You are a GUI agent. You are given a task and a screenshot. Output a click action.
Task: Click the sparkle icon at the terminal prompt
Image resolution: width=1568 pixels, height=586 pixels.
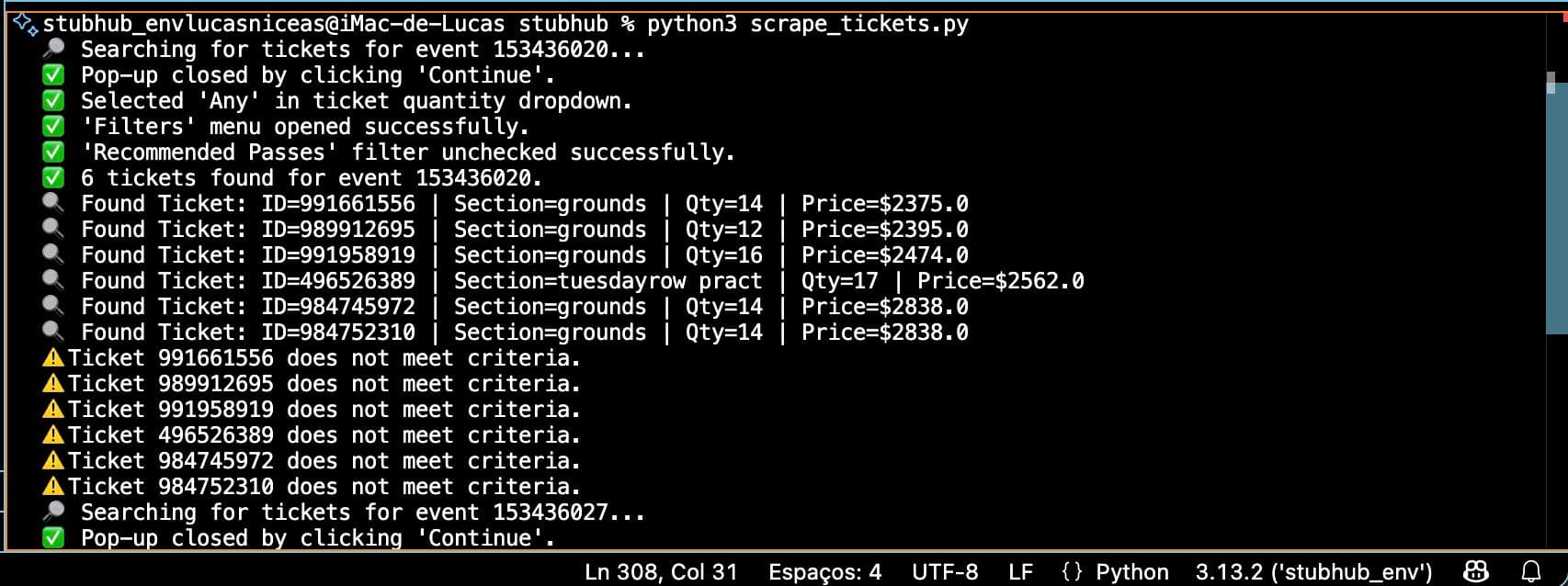26,24
